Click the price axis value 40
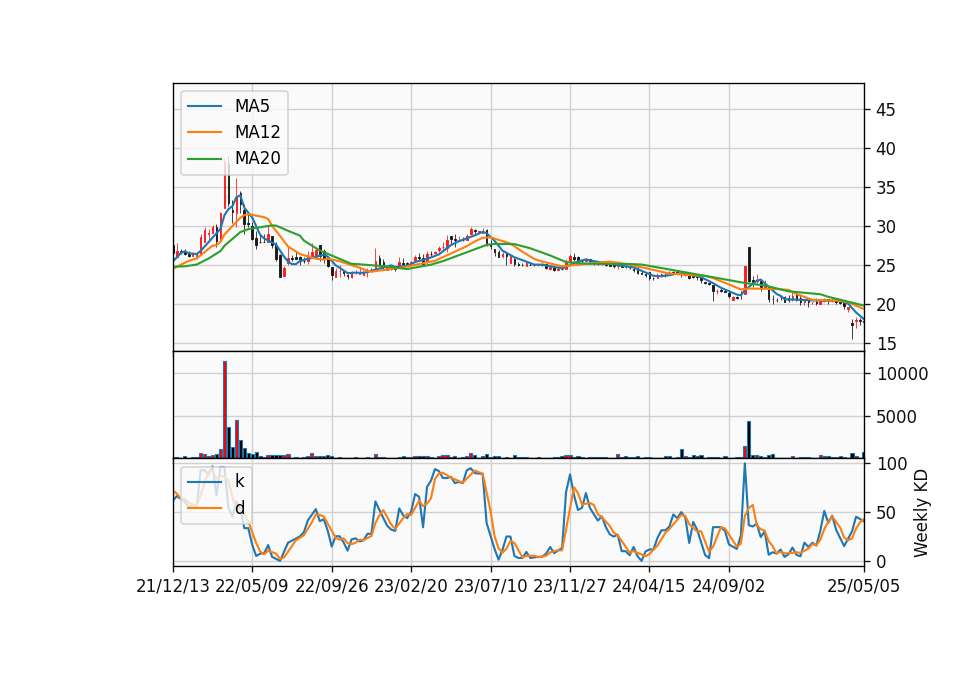The width and height of the screenshot is (960, 690). click(886, 149)
